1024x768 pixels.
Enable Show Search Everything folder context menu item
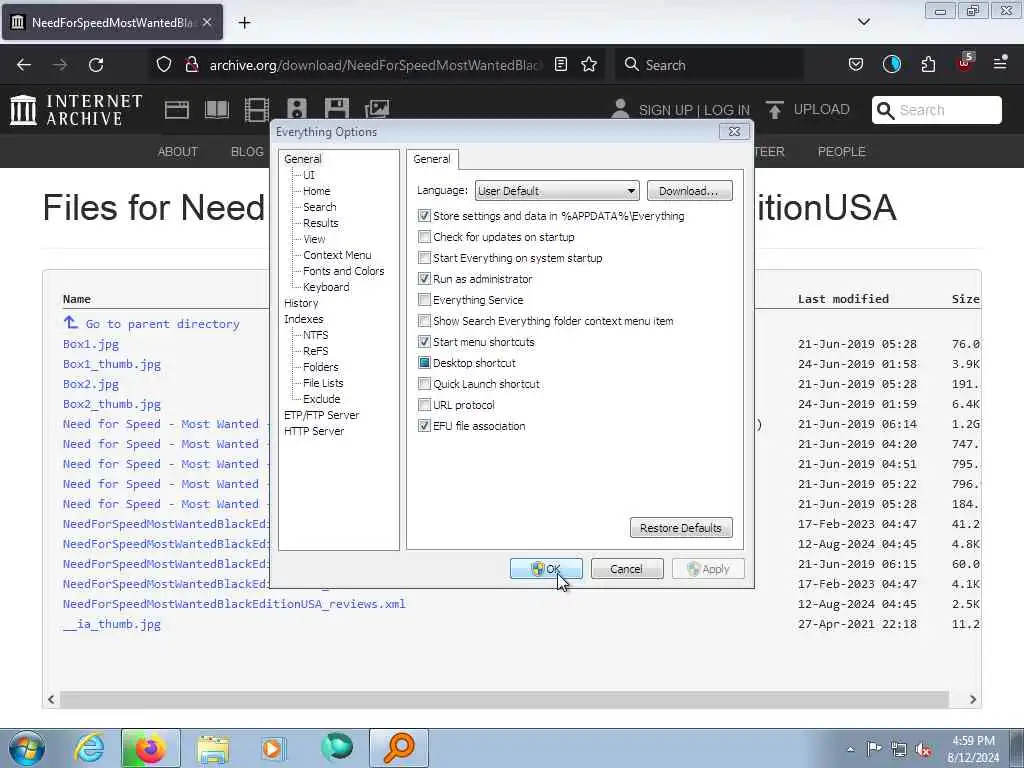[x=424, y=321]
